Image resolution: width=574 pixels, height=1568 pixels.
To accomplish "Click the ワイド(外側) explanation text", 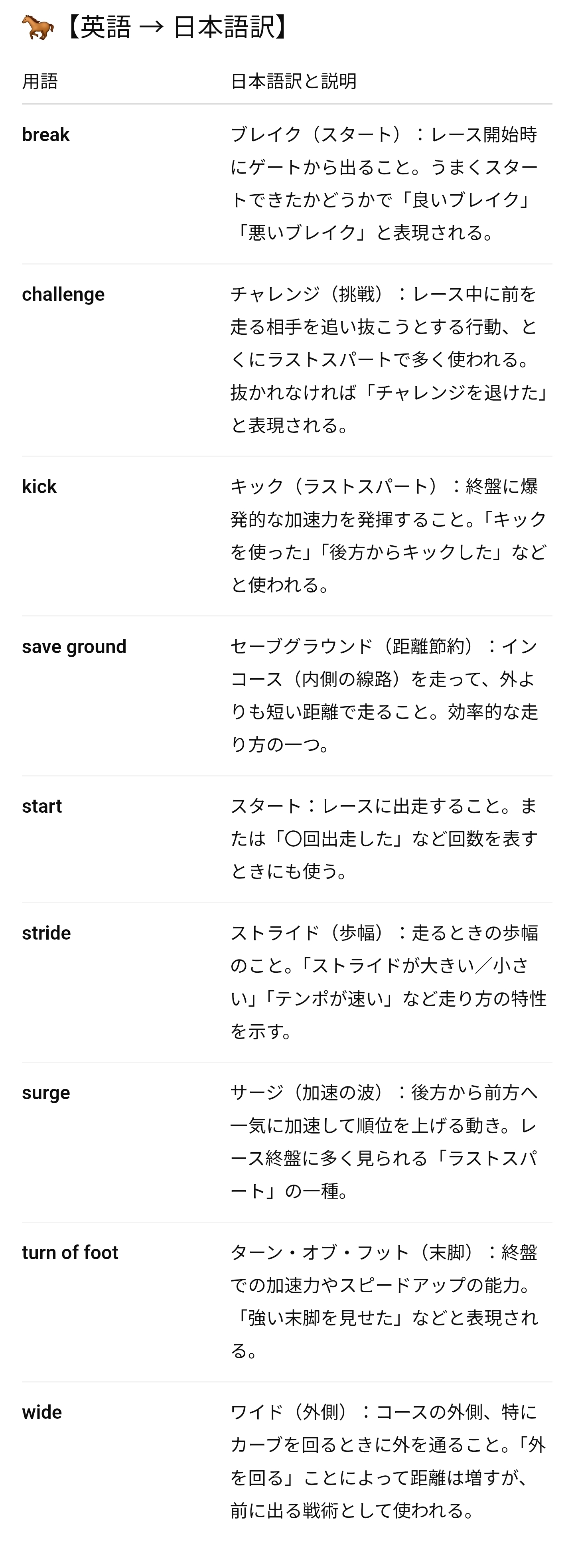I will coord(389,1461).
